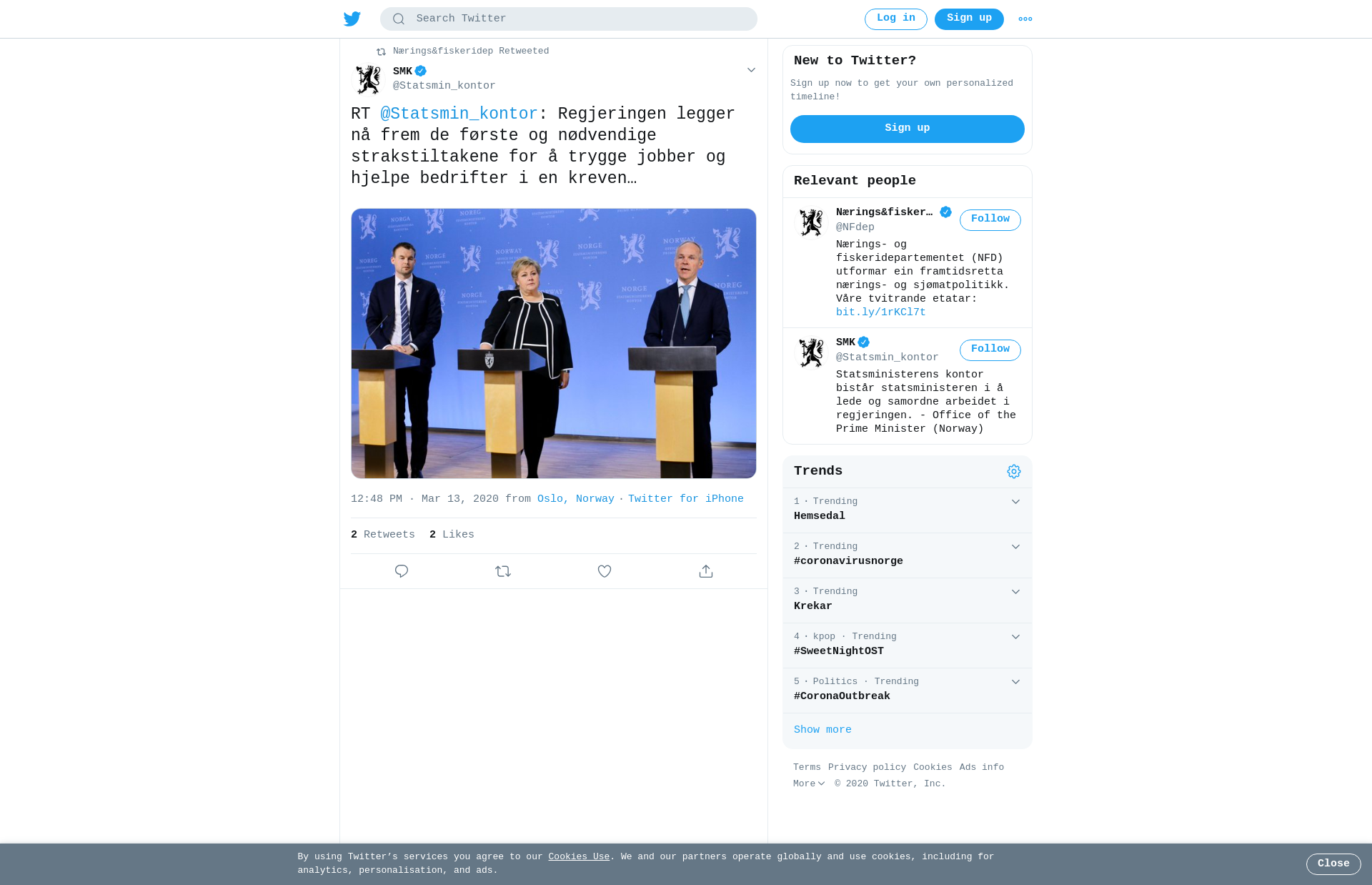Click the Log in button
This screenshot has width=1372, height=885.
pos(895,19)
